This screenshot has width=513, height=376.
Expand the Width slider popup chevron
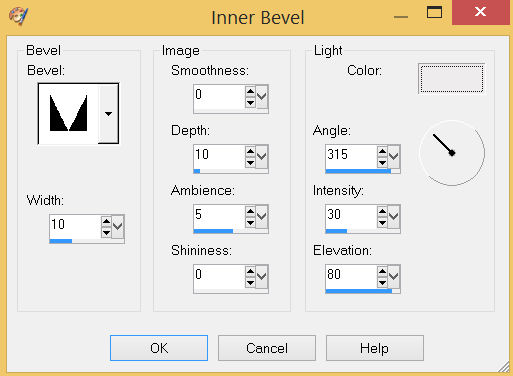point(117,227)
